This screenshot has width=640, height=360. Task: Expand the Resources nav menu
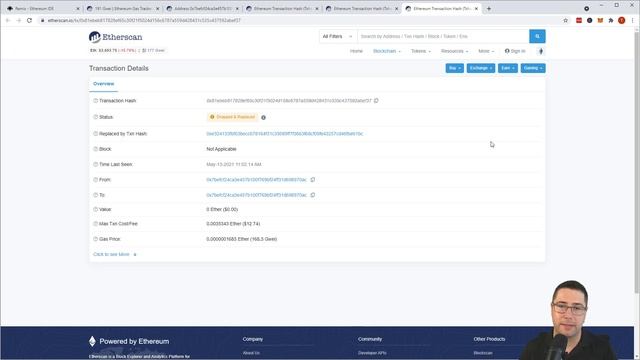tap(454, 51)
